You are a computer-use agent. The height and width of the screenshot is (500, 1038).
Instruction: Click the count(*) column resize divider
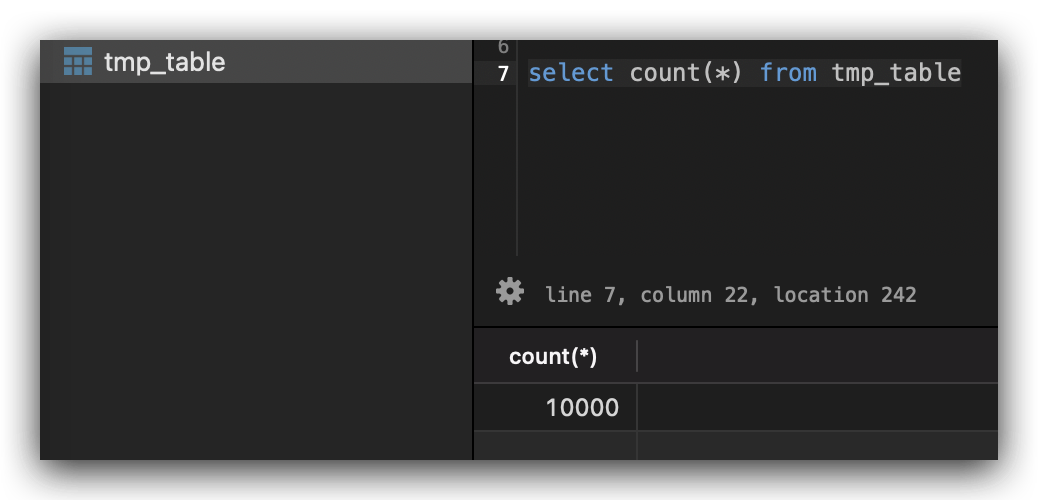point(637,356)
